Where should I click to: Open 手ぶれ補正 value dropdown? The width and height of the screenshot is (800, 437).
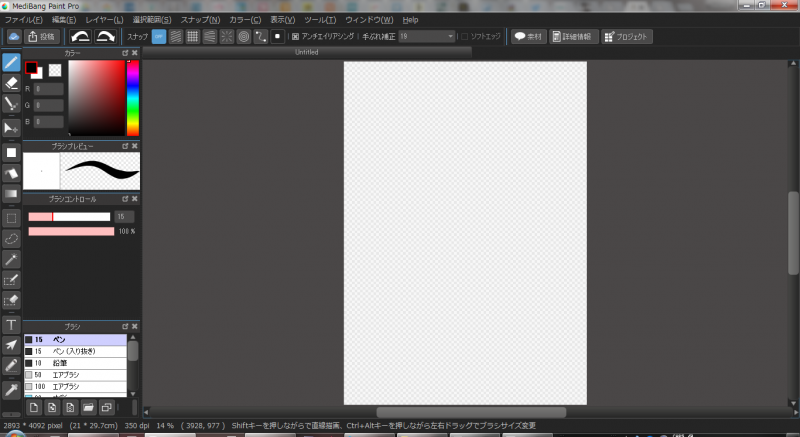pyautogui.click(x=427, y=37)
